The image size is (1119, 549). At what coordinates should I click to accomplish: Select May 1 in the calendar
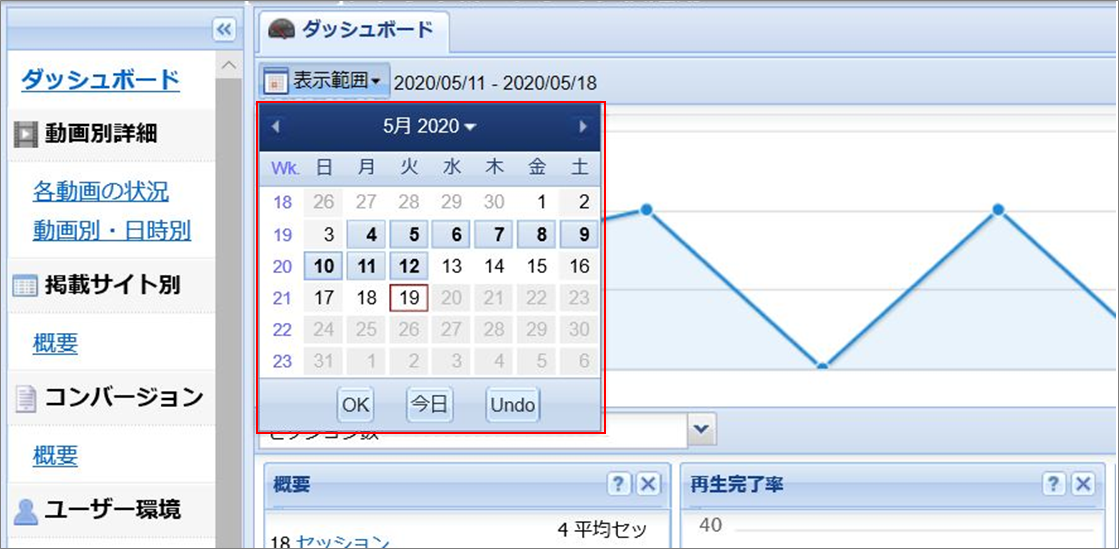[537, 202]
